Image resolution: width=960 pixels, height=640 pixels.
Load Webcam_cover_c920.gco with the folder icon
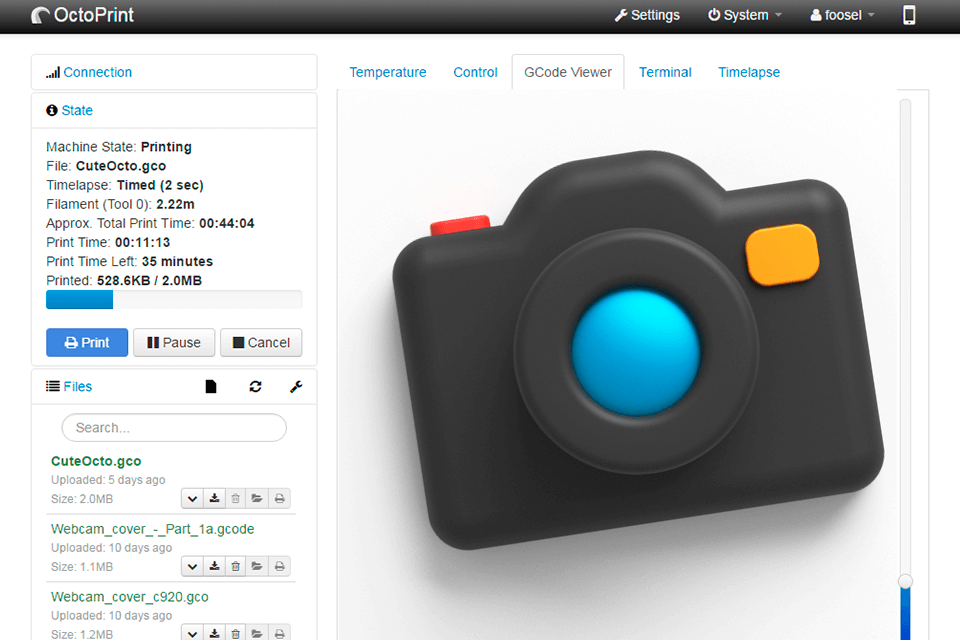coord(257,633)
